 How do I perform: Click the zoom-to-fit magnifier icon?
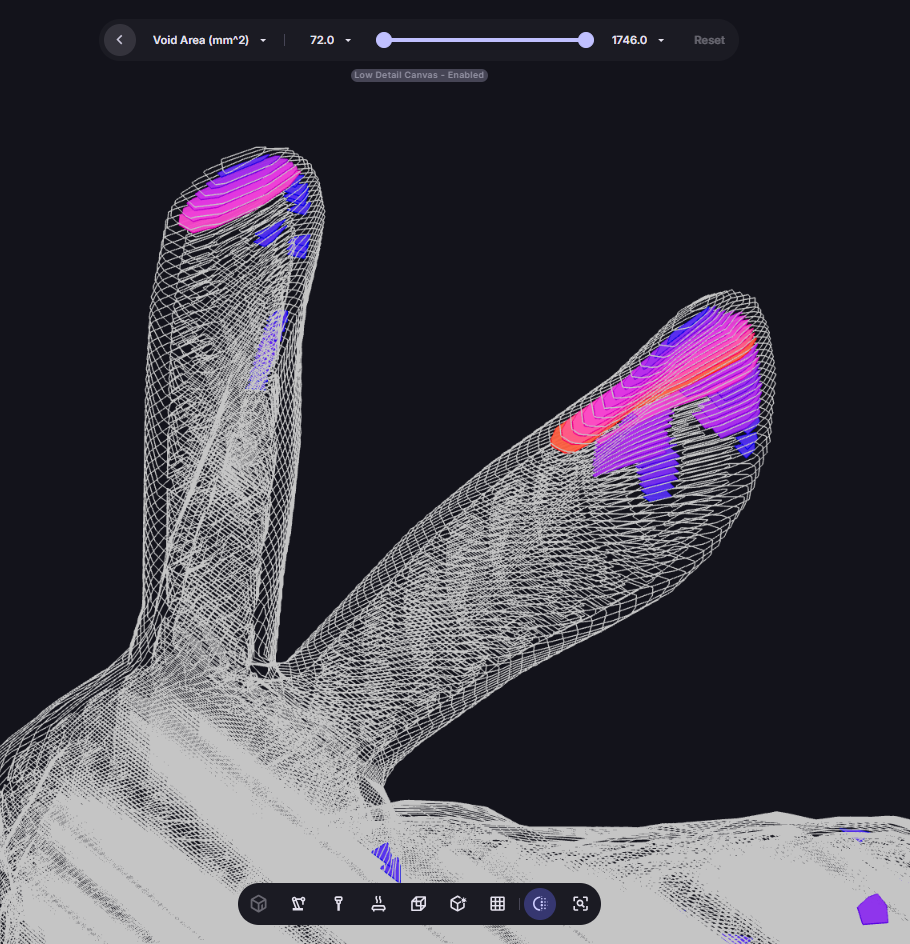(580, 904)
